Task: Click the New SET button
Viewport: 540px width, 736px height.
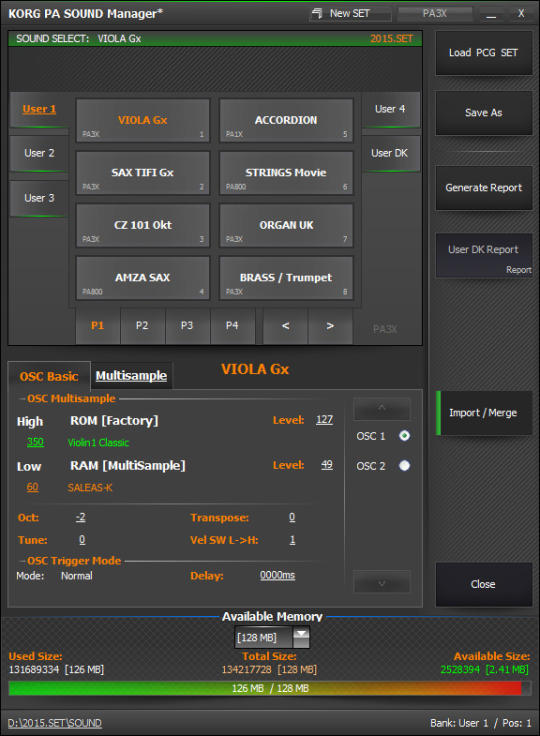Action: 350,14
